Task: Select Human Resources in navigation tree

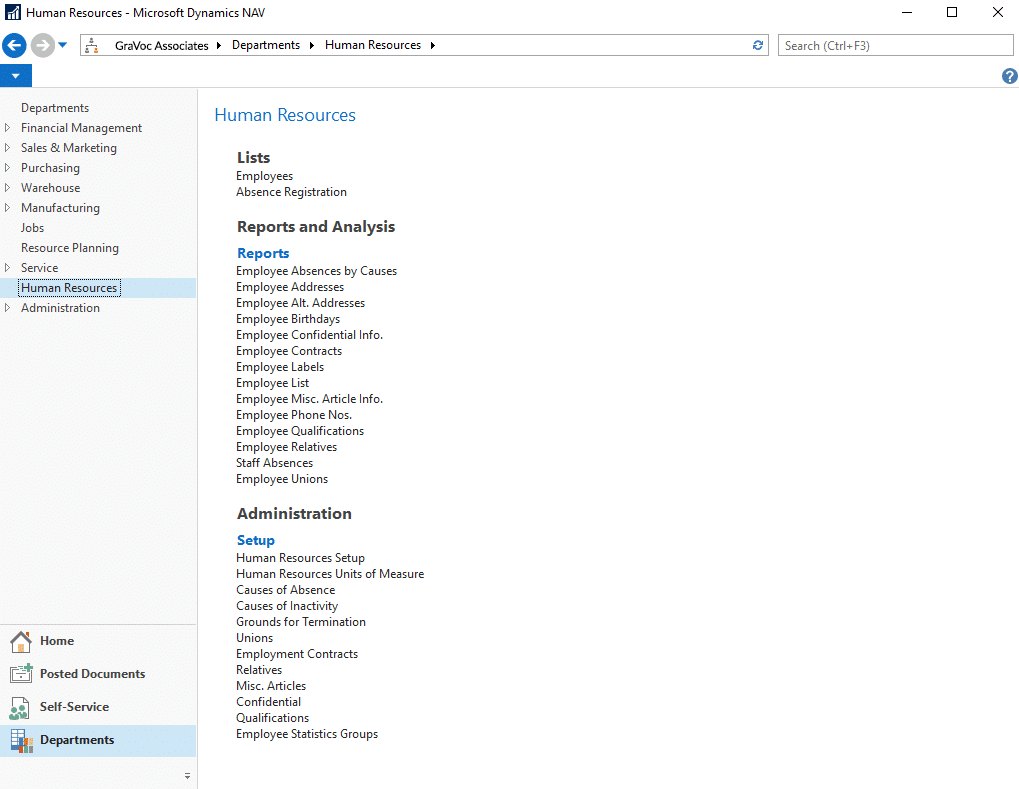Action: pos(69,288)
